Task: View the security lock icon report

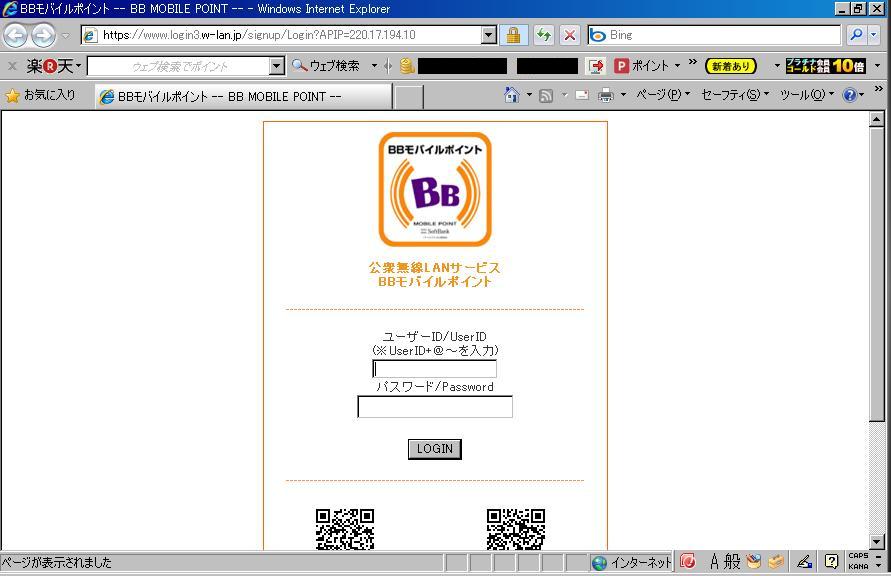Action: (x=514, y=35)
